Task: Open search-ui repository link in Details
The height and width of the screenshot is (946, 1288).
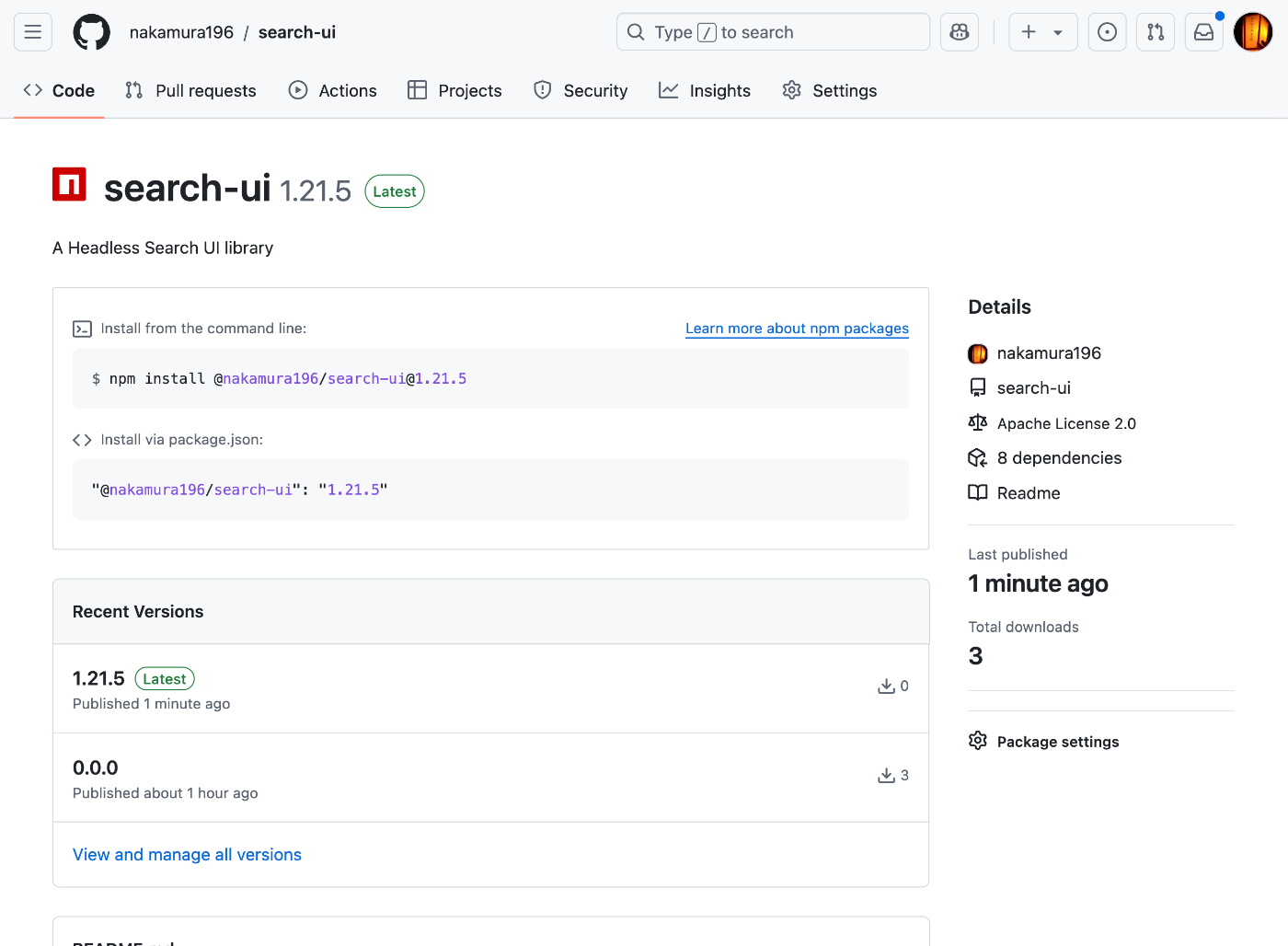Action: [x=1034, y=388]
